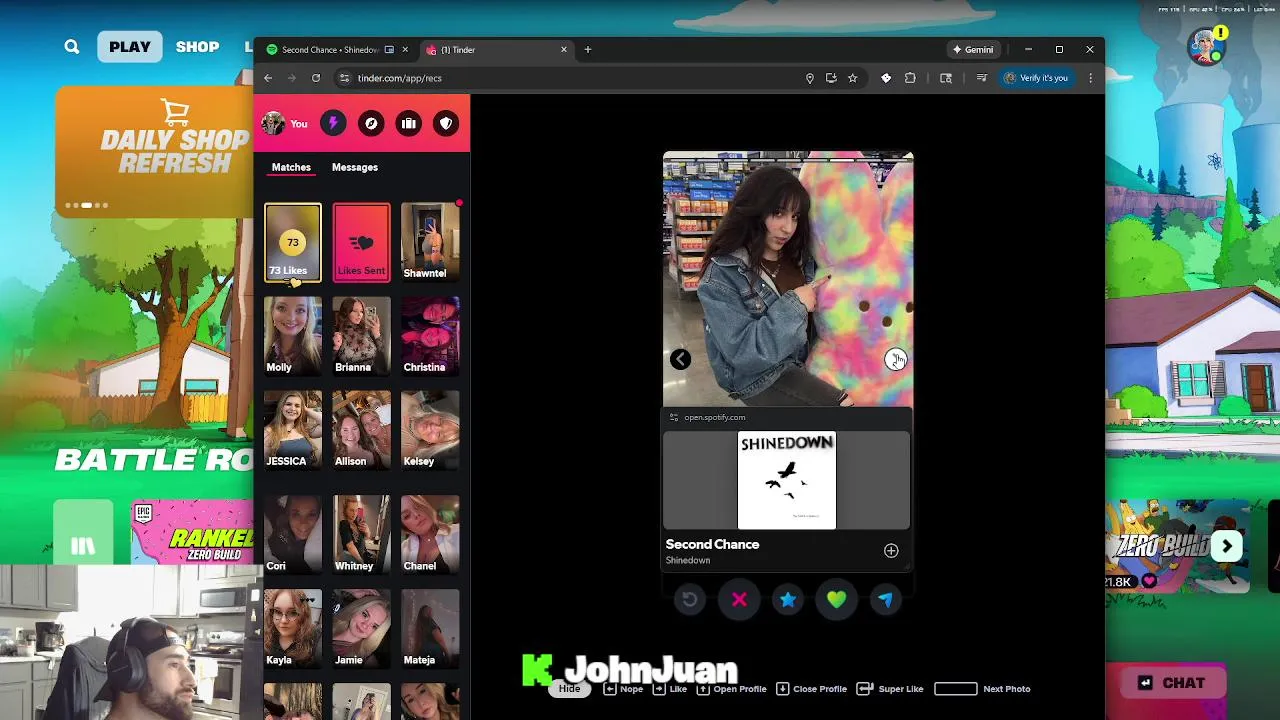Open Kelsey's match thumbnail

(x=430, y=431)
